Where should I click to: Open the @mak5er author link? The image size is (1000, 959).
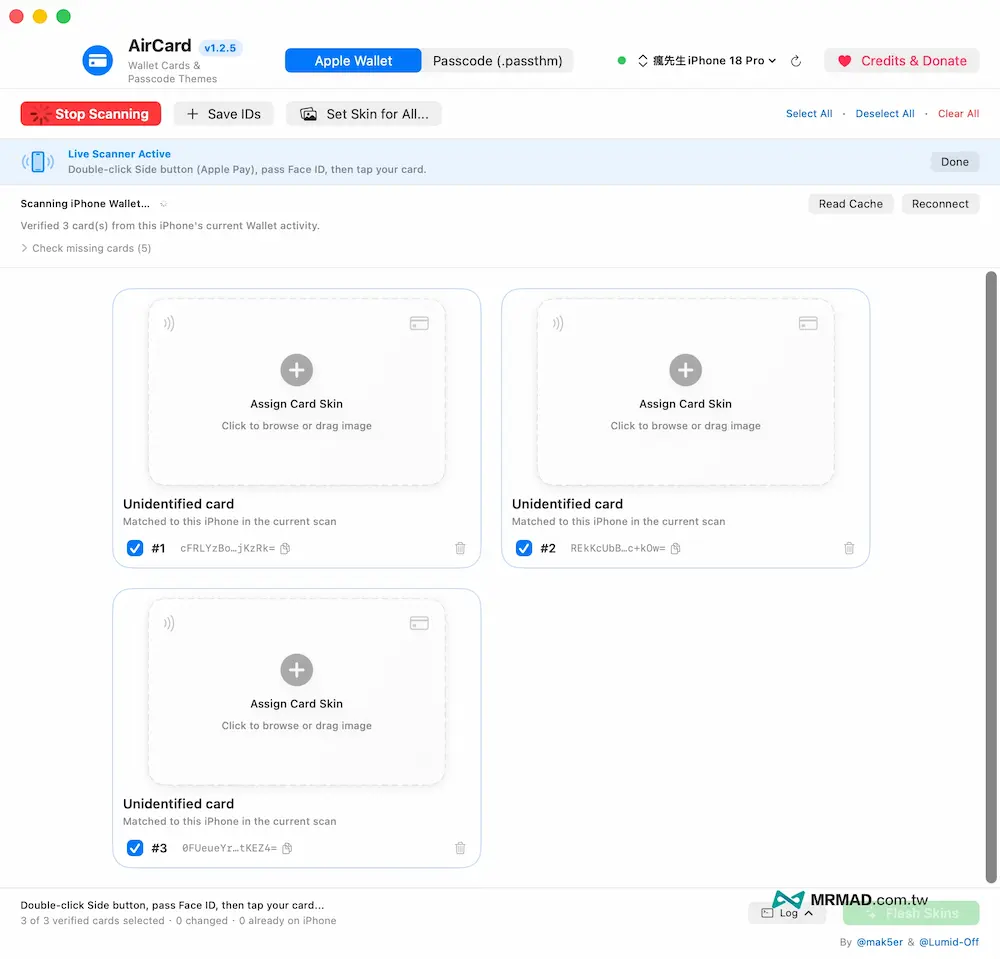(879, 942)
